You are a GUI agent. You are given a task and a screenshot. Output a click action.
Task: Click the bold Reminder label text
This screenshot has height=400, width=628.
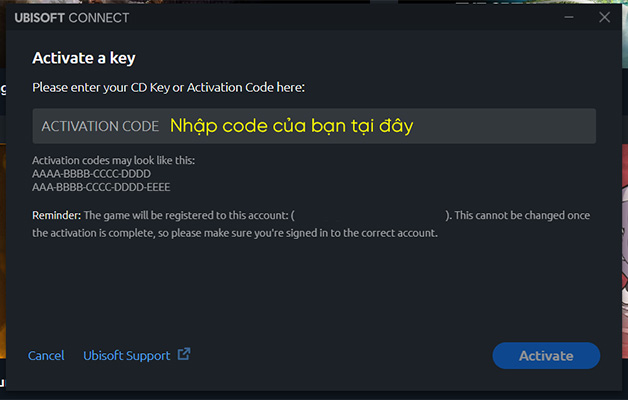click(56, 215)
